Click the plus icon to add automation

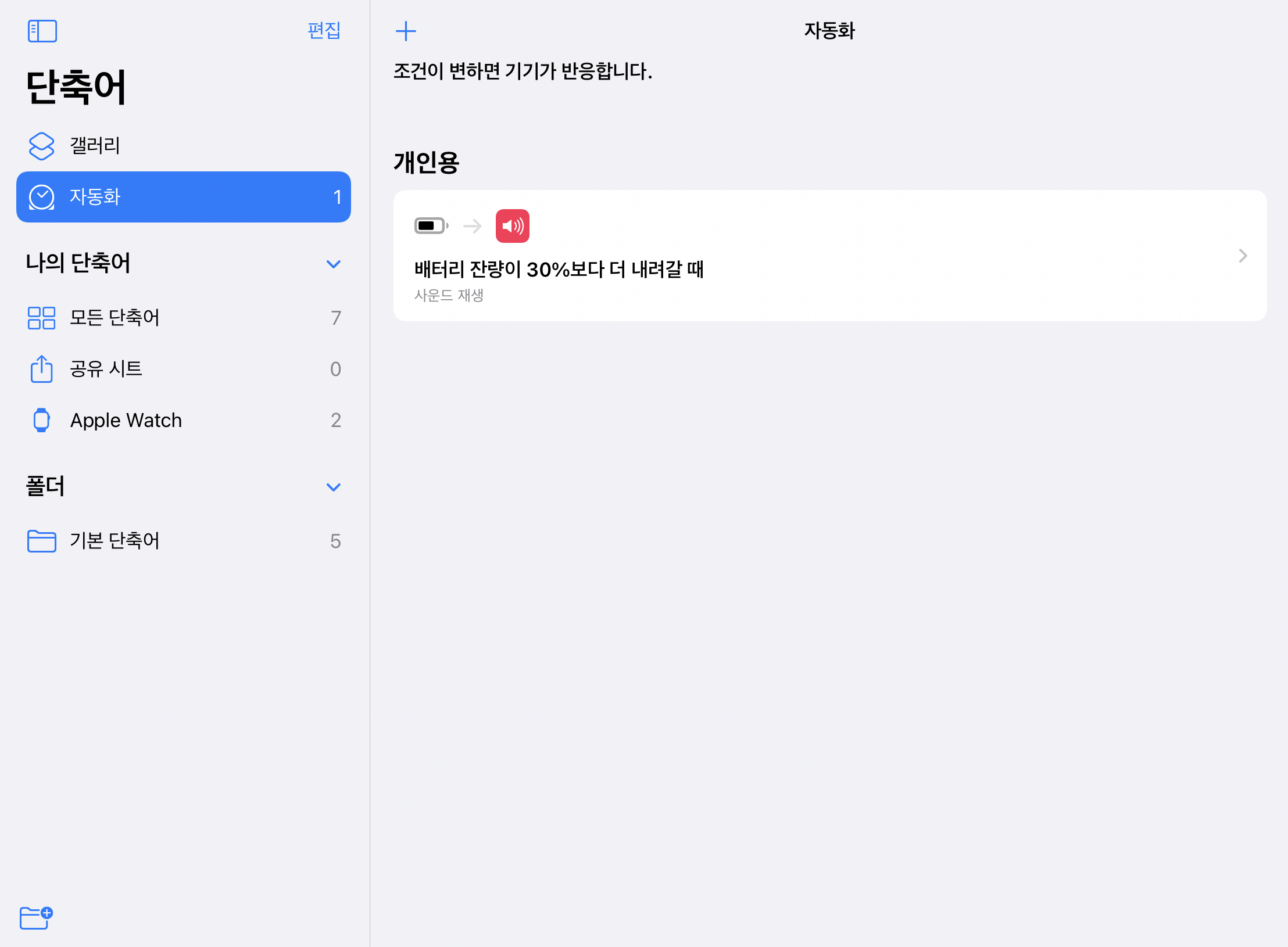click(406, 31)
